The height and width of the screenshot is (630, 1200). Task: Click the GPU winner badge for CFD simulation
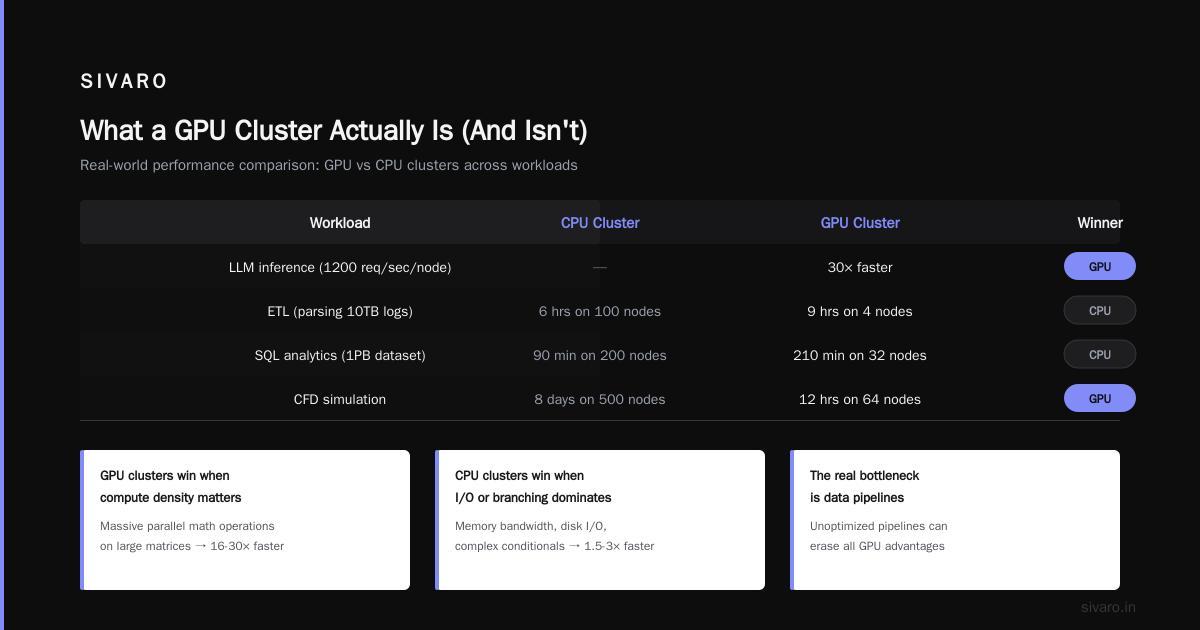tap(1100, 398)
